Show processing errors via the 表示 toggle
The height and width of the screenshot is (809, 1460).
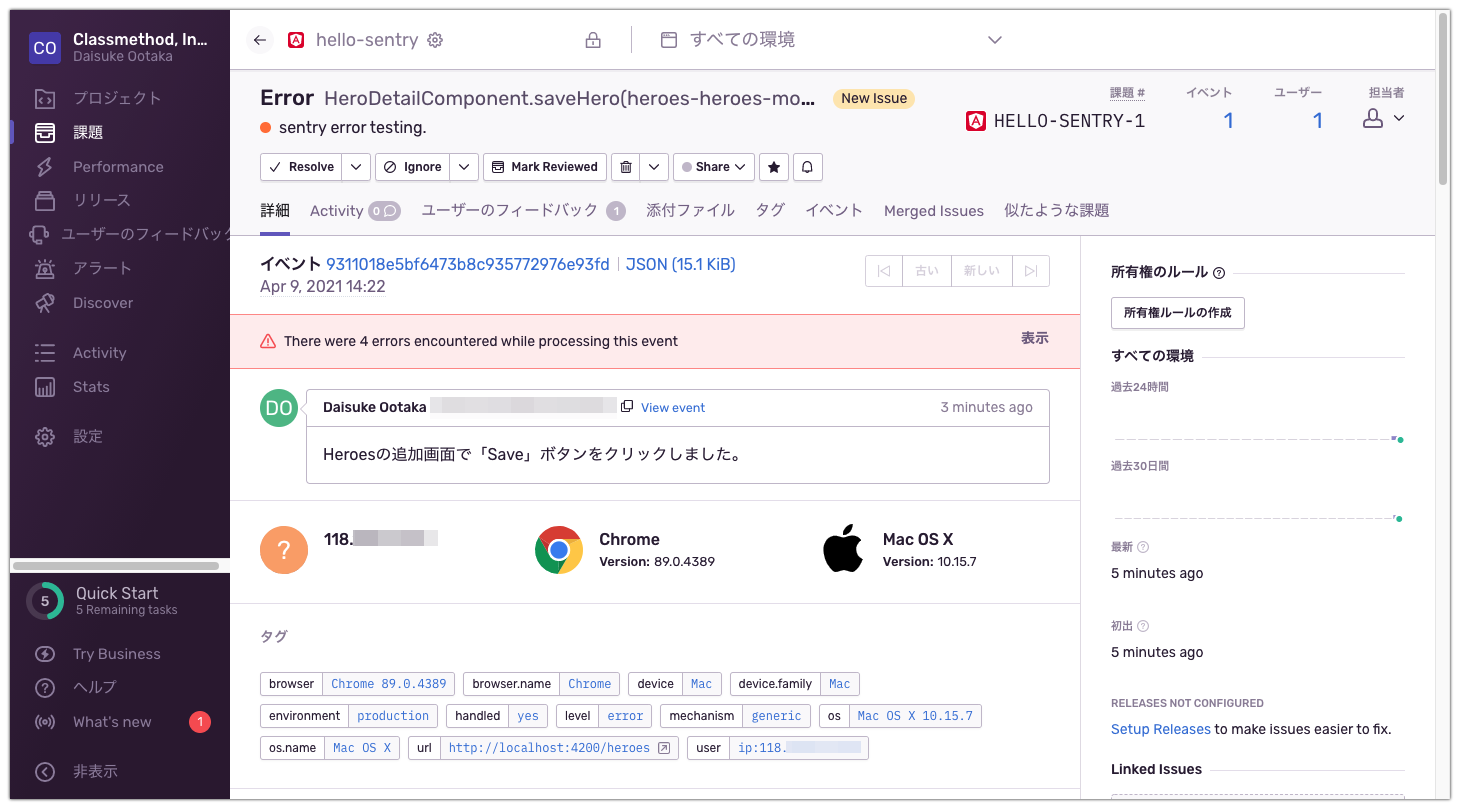pos(1034,337)
